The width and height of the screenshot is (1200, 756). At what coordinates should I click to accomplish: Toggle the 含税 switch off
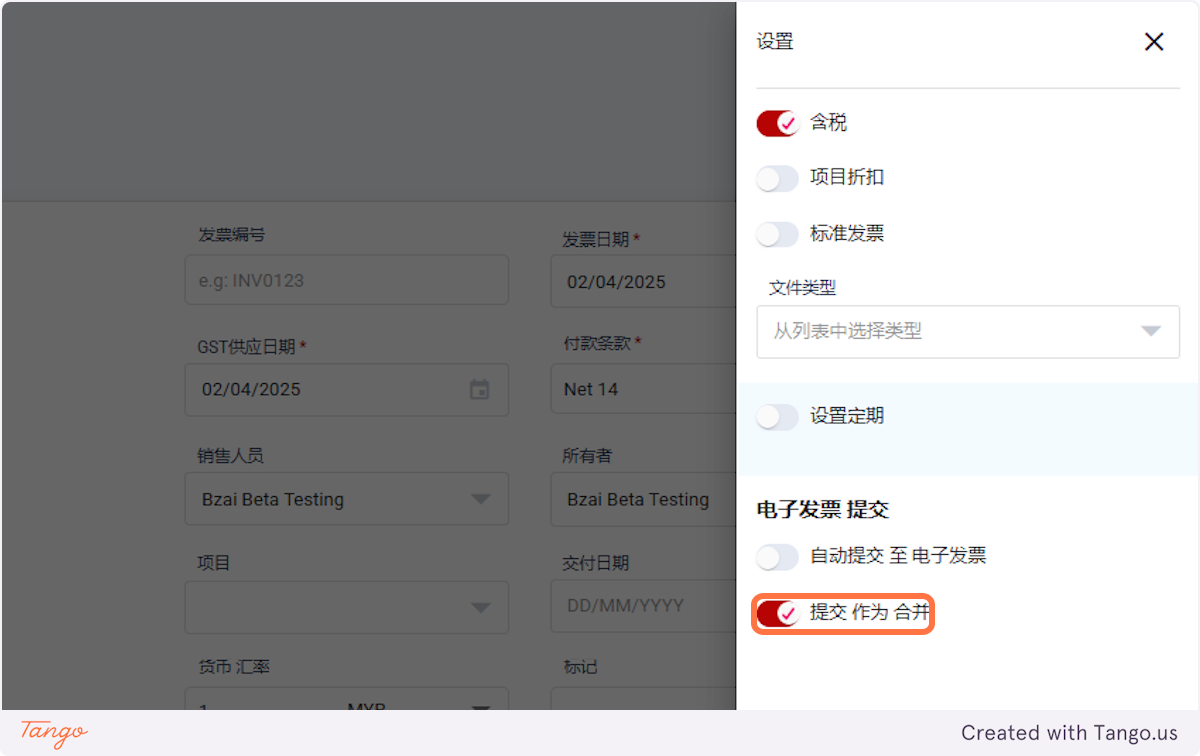coord(777,123)
